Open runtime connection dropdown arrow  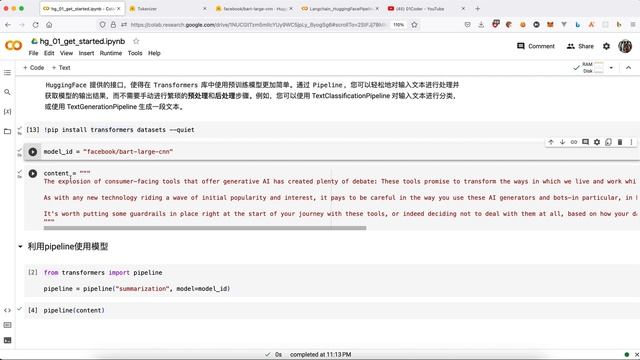point(611,68)
